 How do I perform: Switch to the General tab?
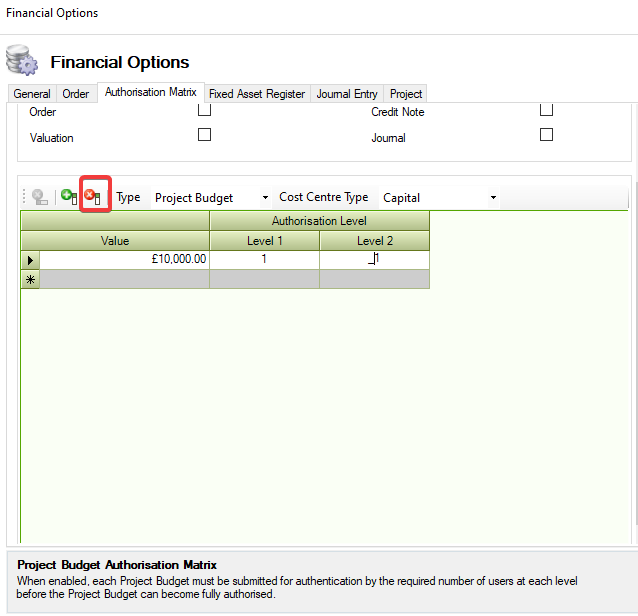(x=32, y=94)
